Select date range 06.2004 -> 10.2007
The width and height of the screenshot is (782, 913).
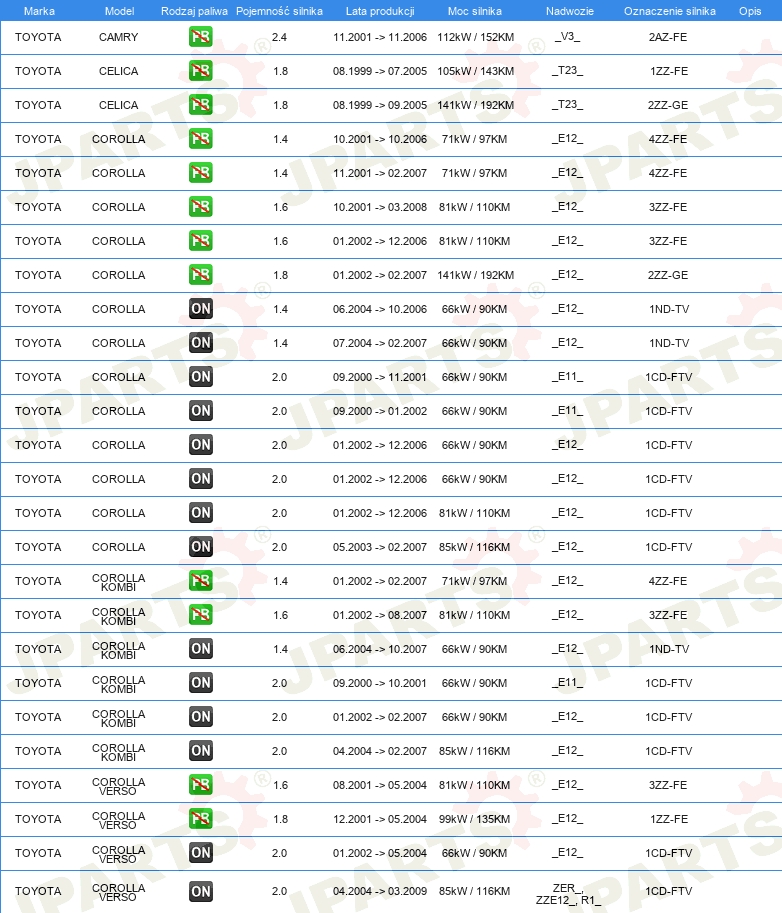click(x=380, y=649)
